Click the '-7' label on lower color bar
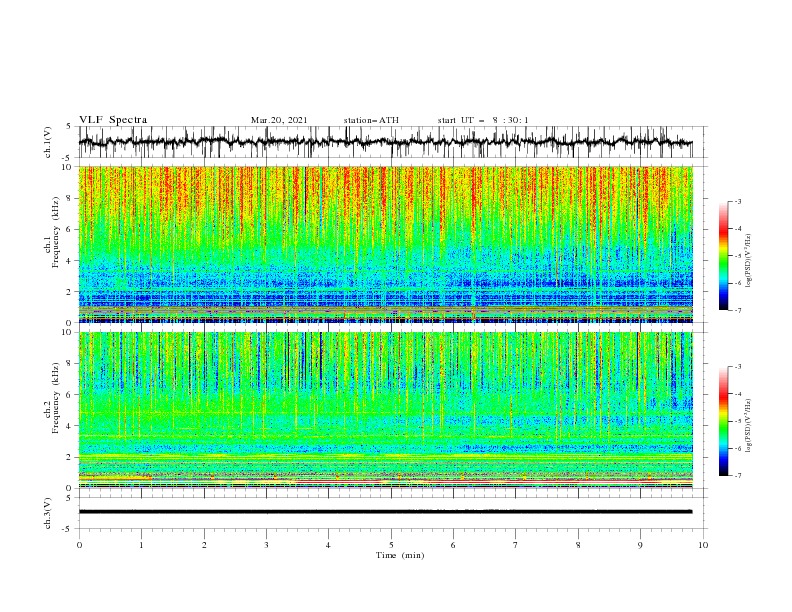The width and height of the screenshot is (792, 612). pyautogui.click(x=737, y=476)
